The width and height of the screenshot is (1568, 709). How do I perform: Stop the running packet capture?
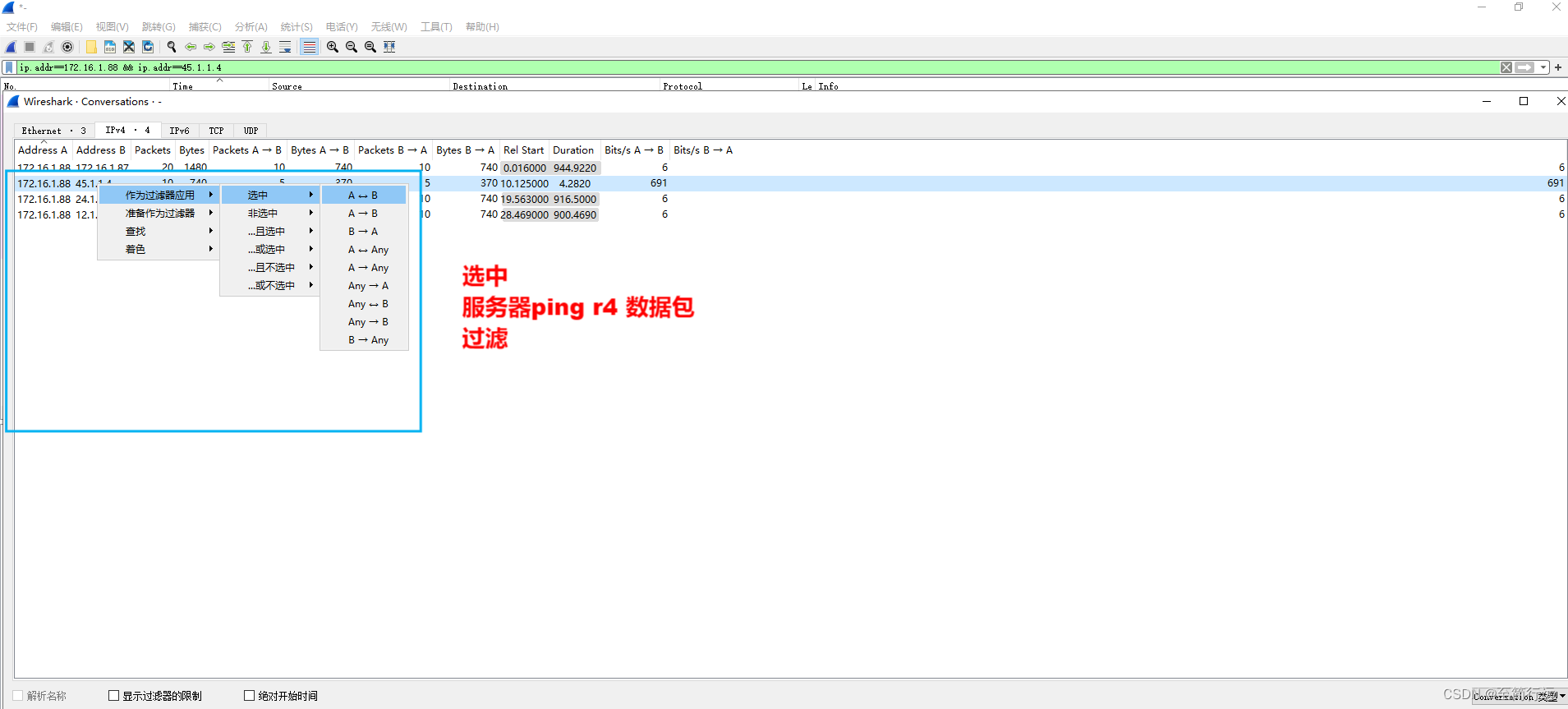tap(30, 47)
